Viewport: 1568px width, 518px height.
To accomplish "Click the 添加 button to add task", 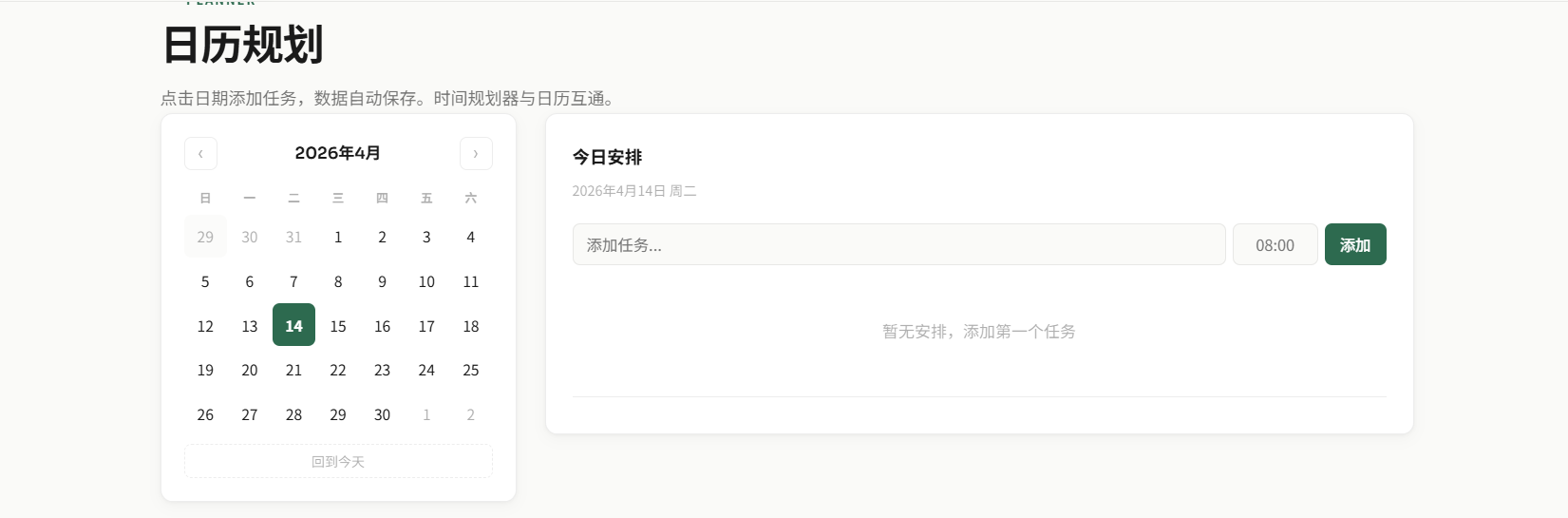I will pos(1354,244).
